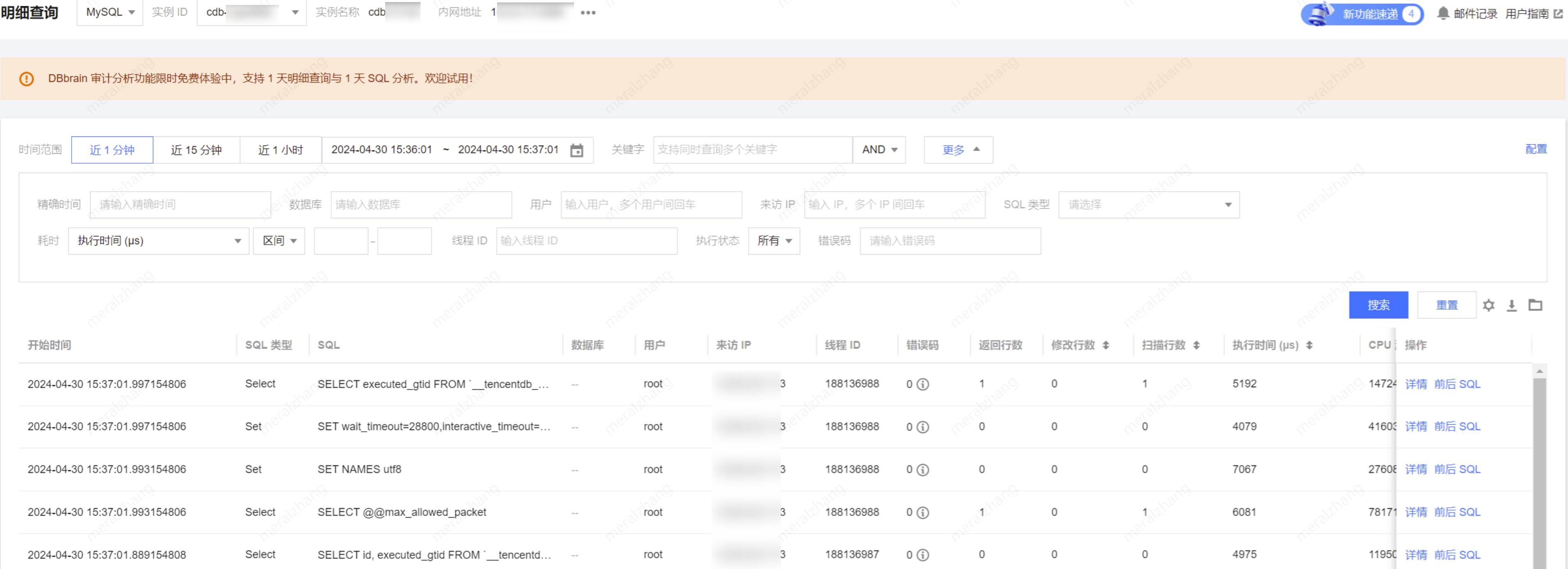Open the SQL 类型 filter dropdown

[x=1148, y=204]
